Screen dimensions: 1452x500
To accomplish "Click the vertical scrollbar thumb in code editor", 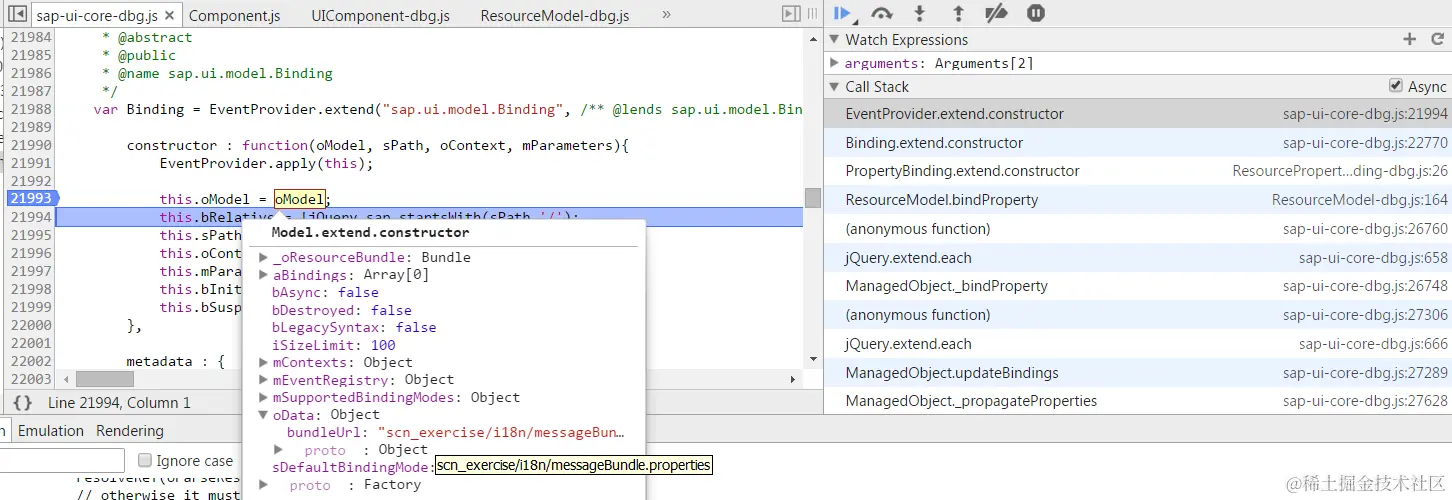I will click(x=813, y=198).
